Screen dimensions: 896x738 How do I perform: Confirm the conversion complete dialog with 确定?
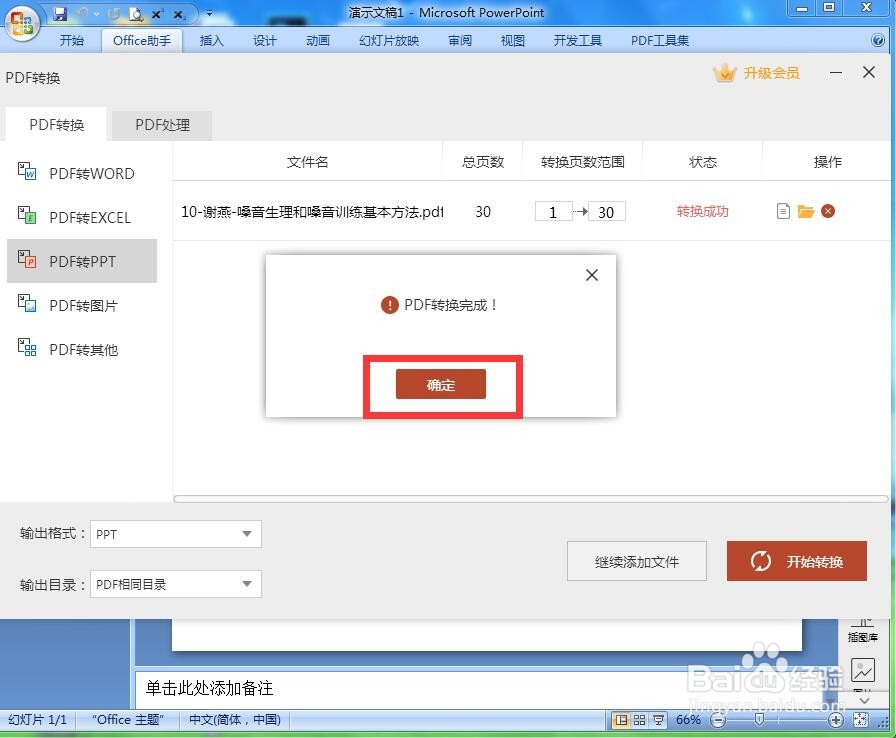pyautogui.click(x=441, y=384)
